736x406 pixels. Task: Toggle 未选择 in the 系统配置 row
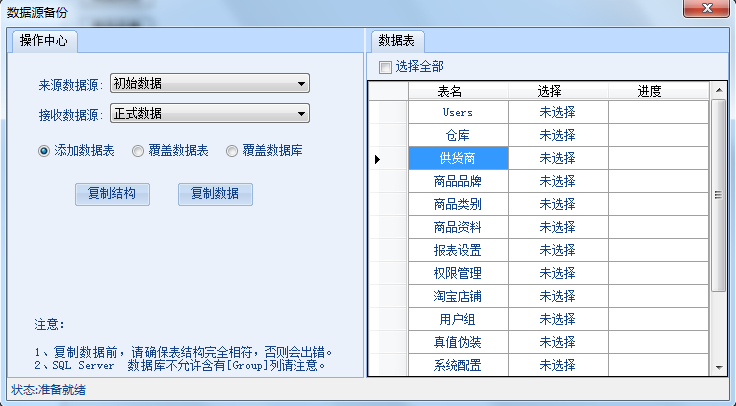(558, 365)
